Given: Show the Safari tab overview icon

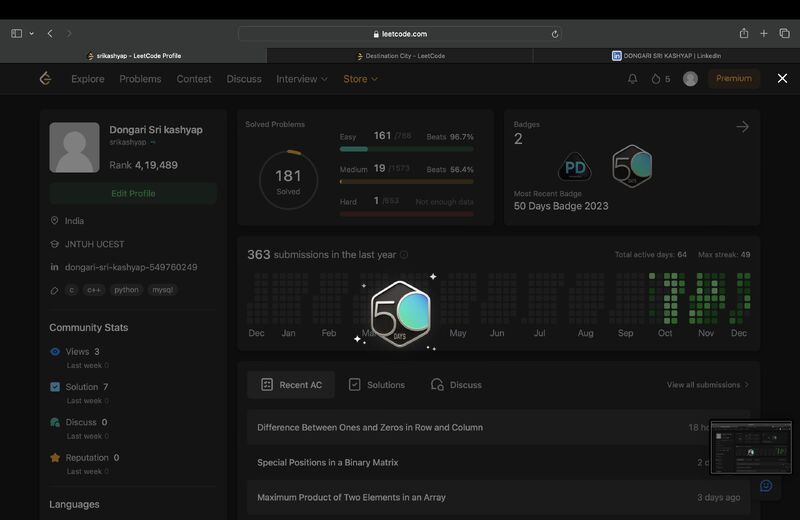Looking at the screenshot, I should 784,33.
